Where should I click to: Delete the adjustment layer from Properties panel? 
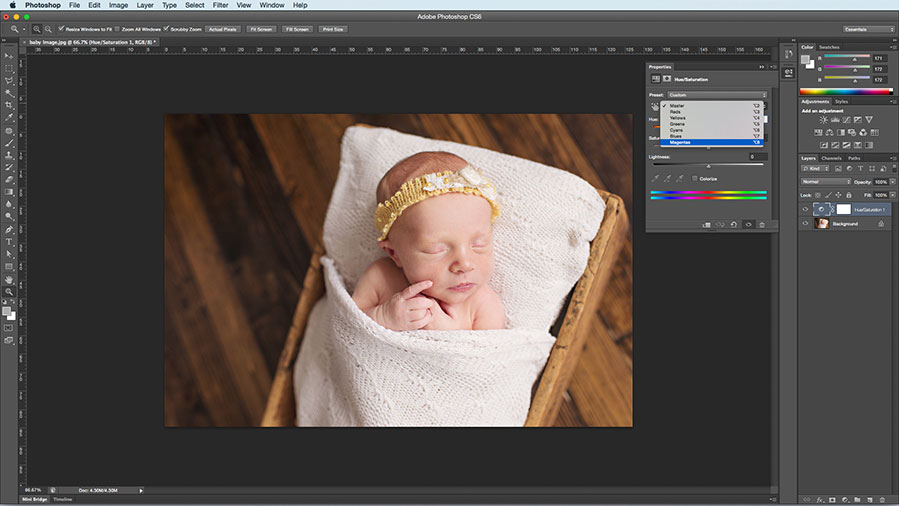click(762, 225)
